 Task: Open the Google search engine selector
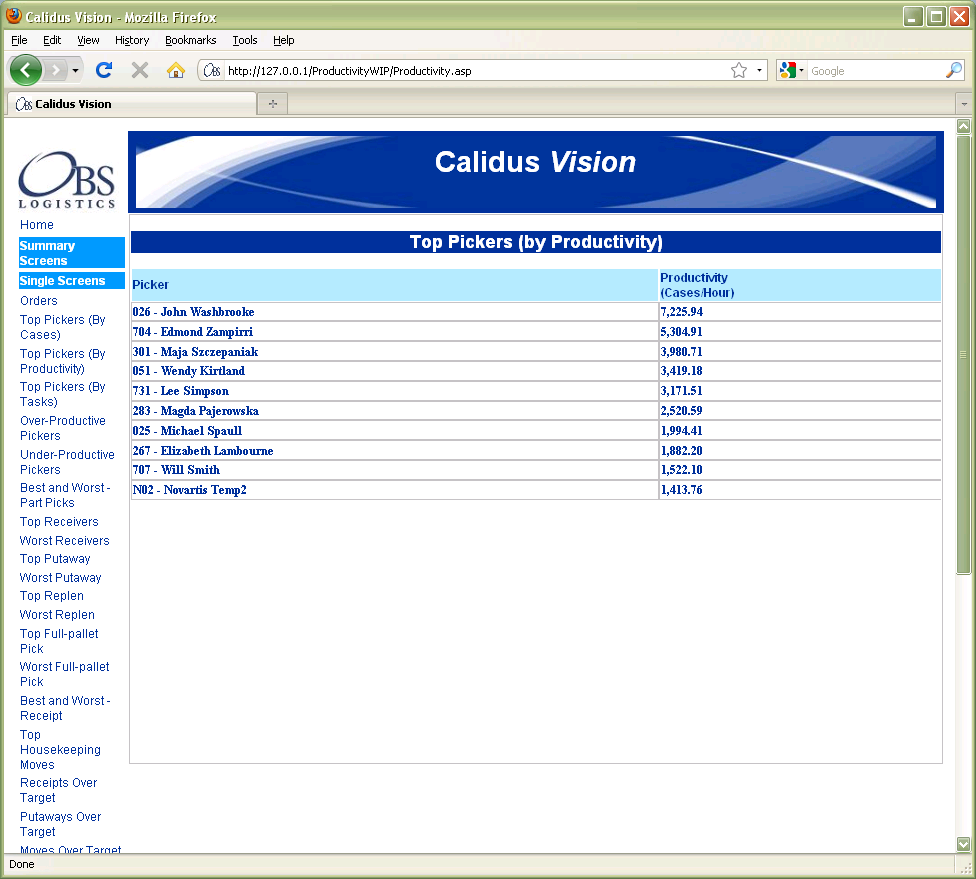tap(791, 70)
